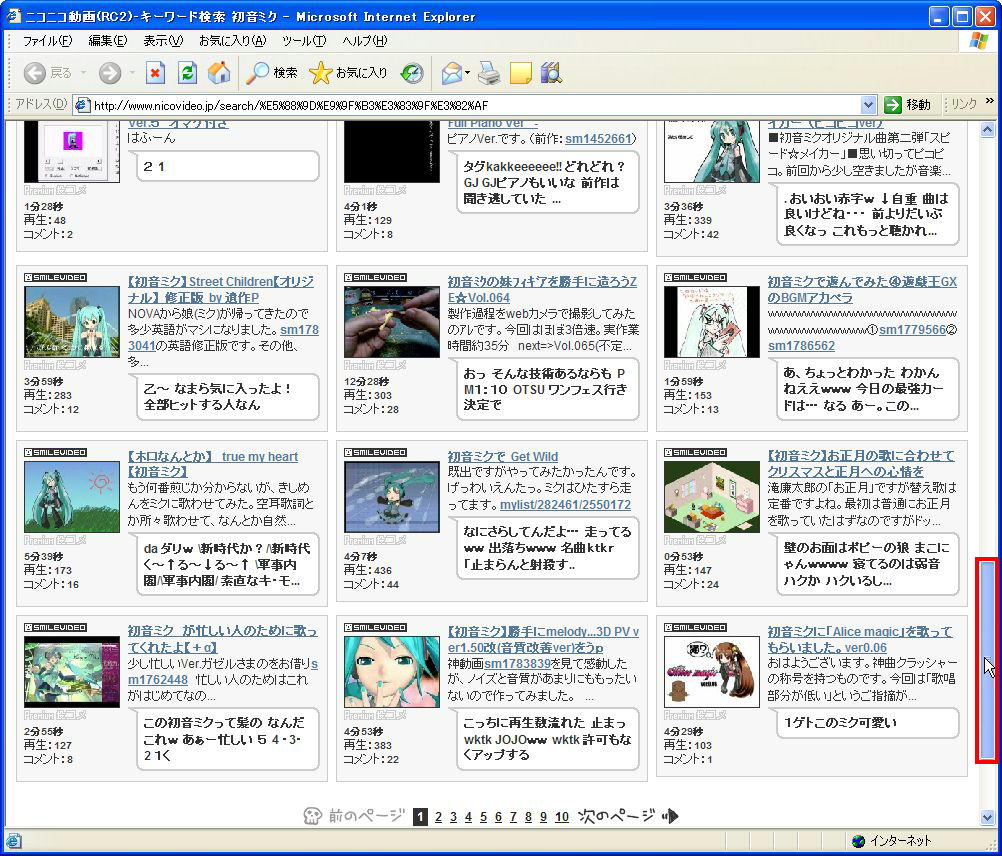Open the ヘルプ(H) menu

[x=364, y=41]
